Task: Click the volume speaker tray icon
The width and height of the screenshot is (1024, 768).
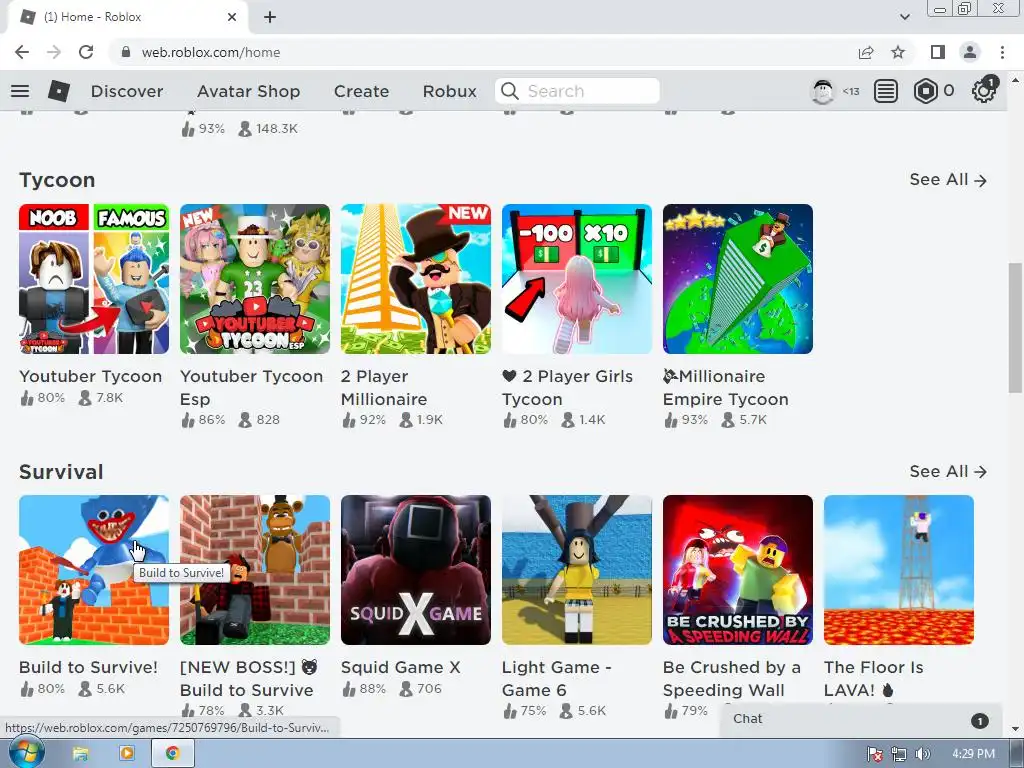Action: pyautogui.click(x=923, y=754)
